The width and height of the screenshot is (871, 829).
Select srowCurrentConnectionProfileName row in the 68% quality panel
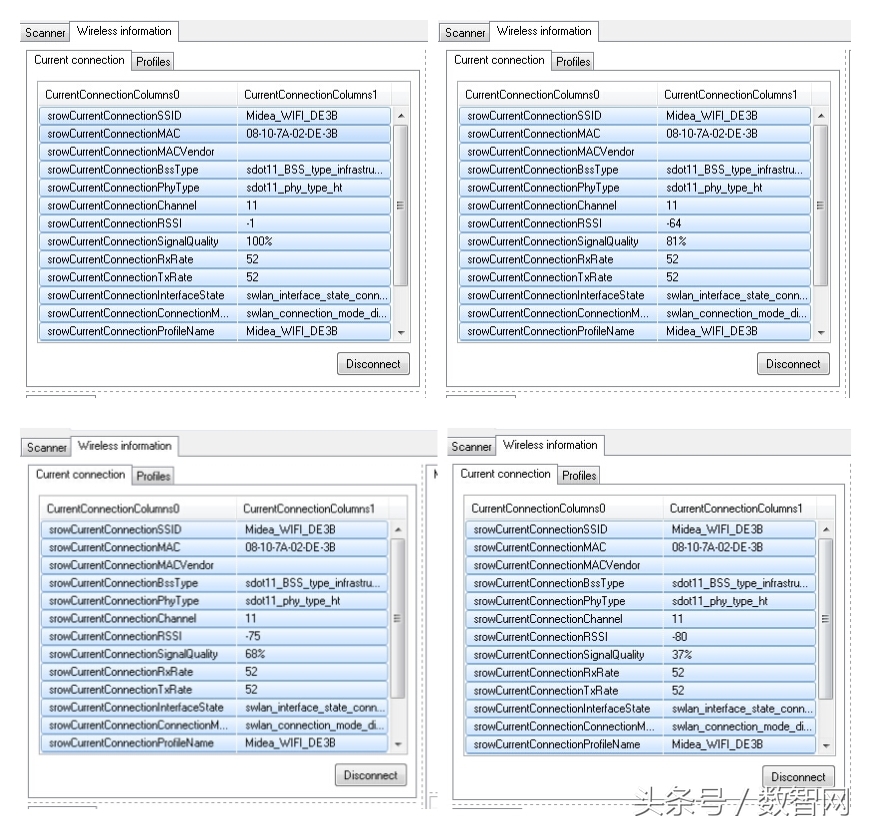coord(214,743)
